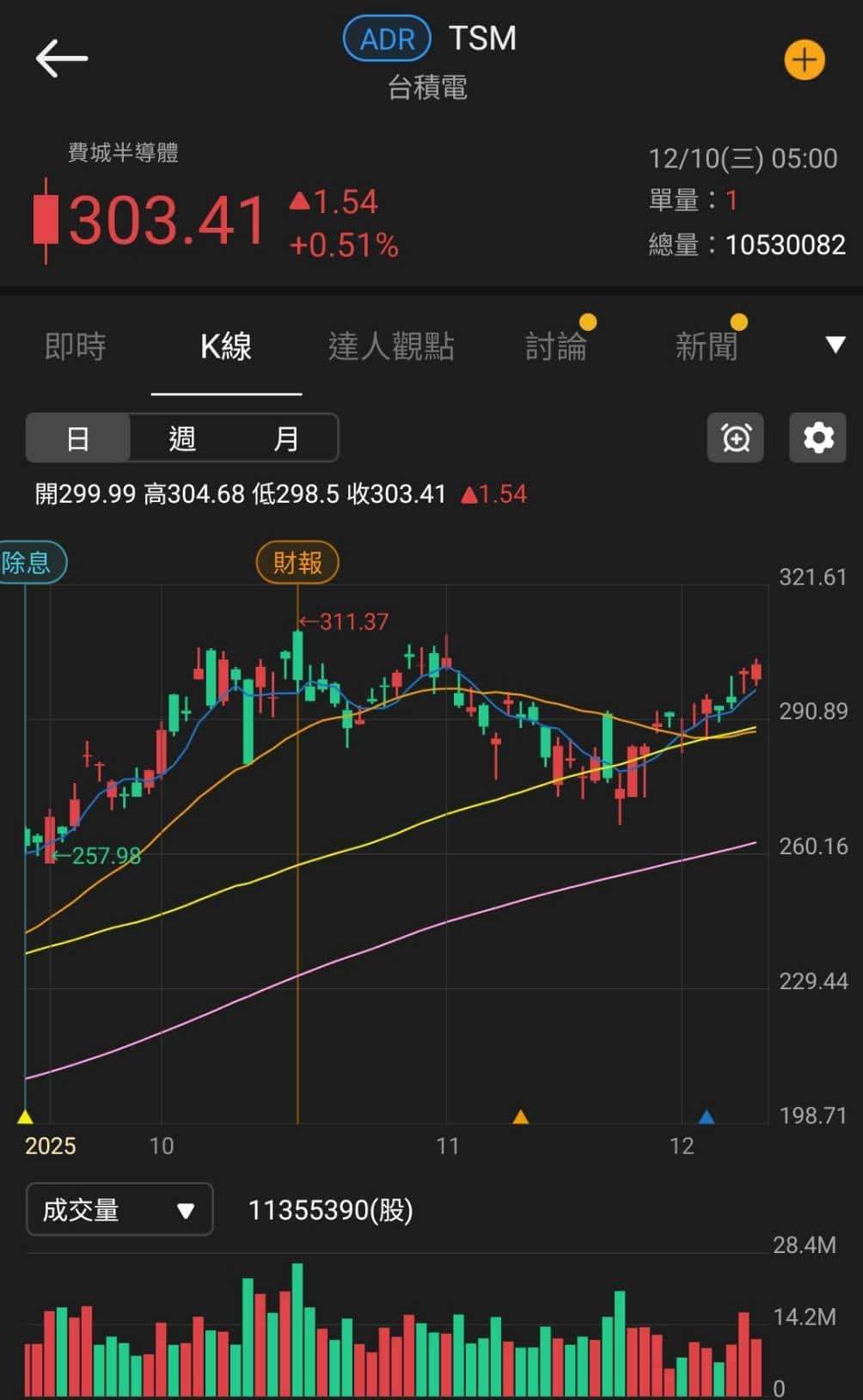
Task: Tap the 除息 ex-dividend marker label
Action: [x=31, y=563]
